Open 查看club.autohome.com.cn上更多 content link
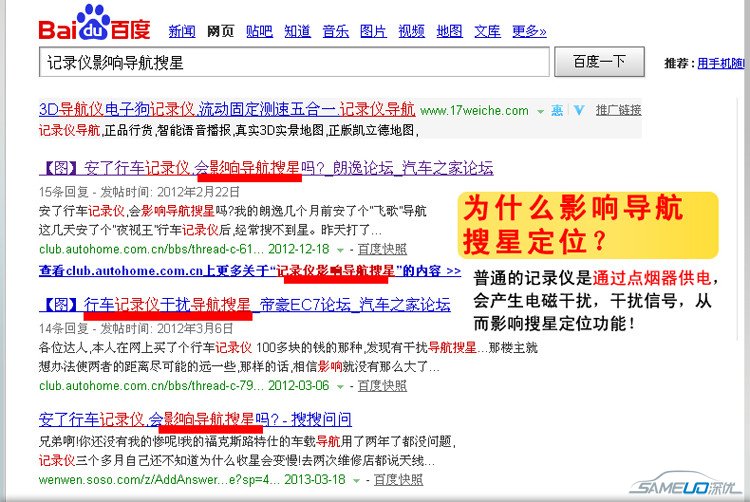 pos(250,271)
